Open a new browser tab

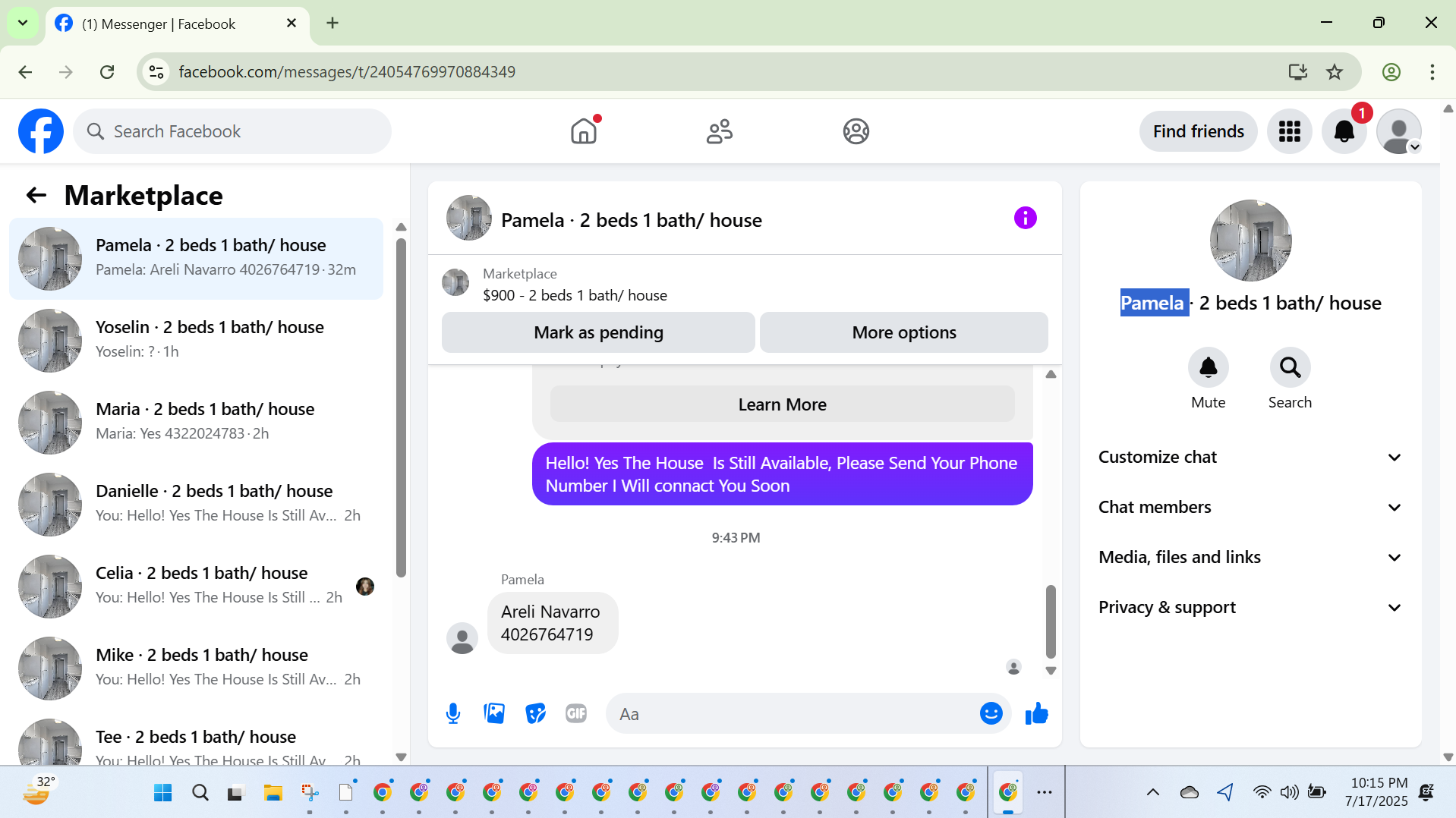click(x=332, y=24)
